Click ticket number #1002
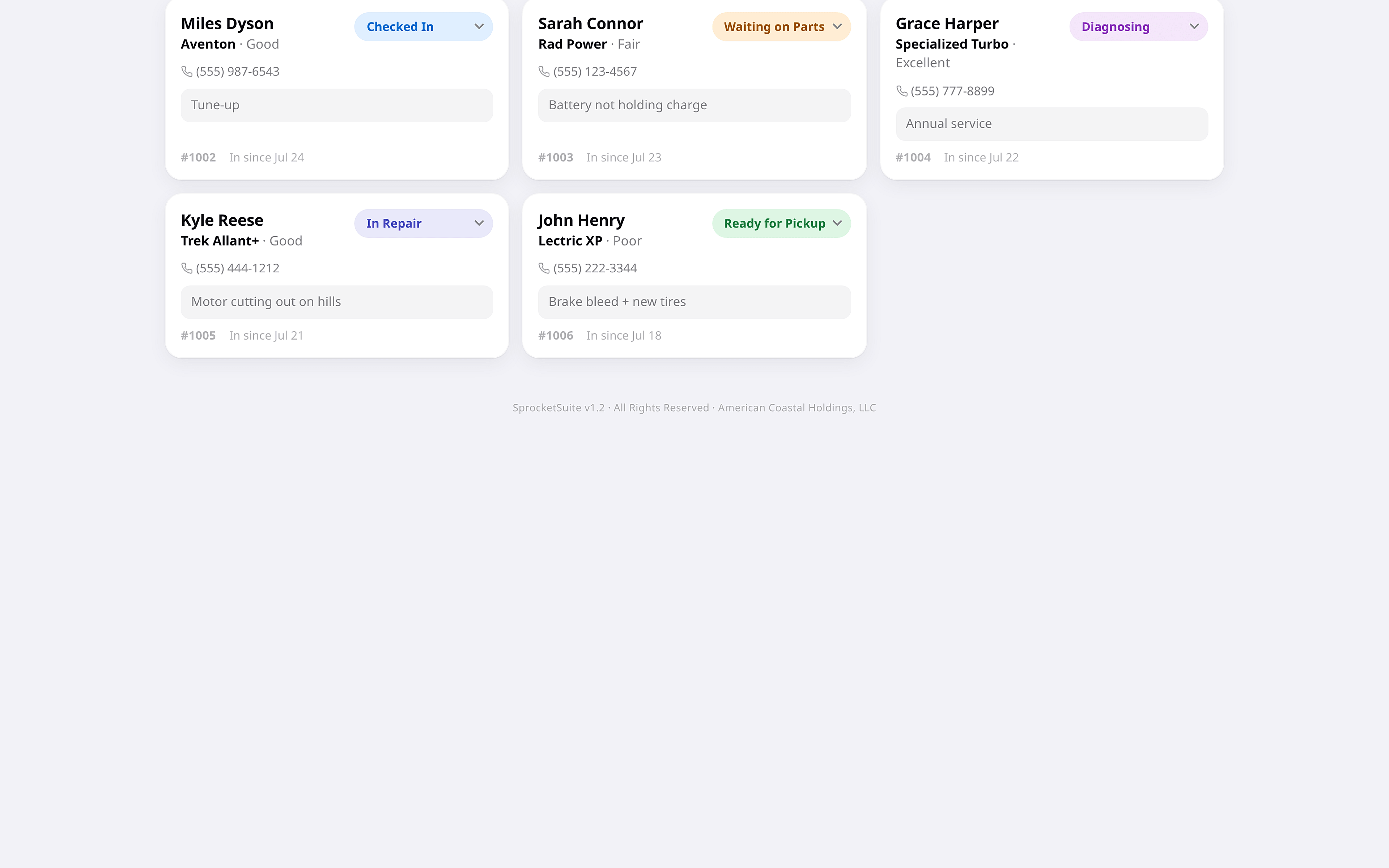The width and height of the screenshot is (1389, 868). point(198,157)
